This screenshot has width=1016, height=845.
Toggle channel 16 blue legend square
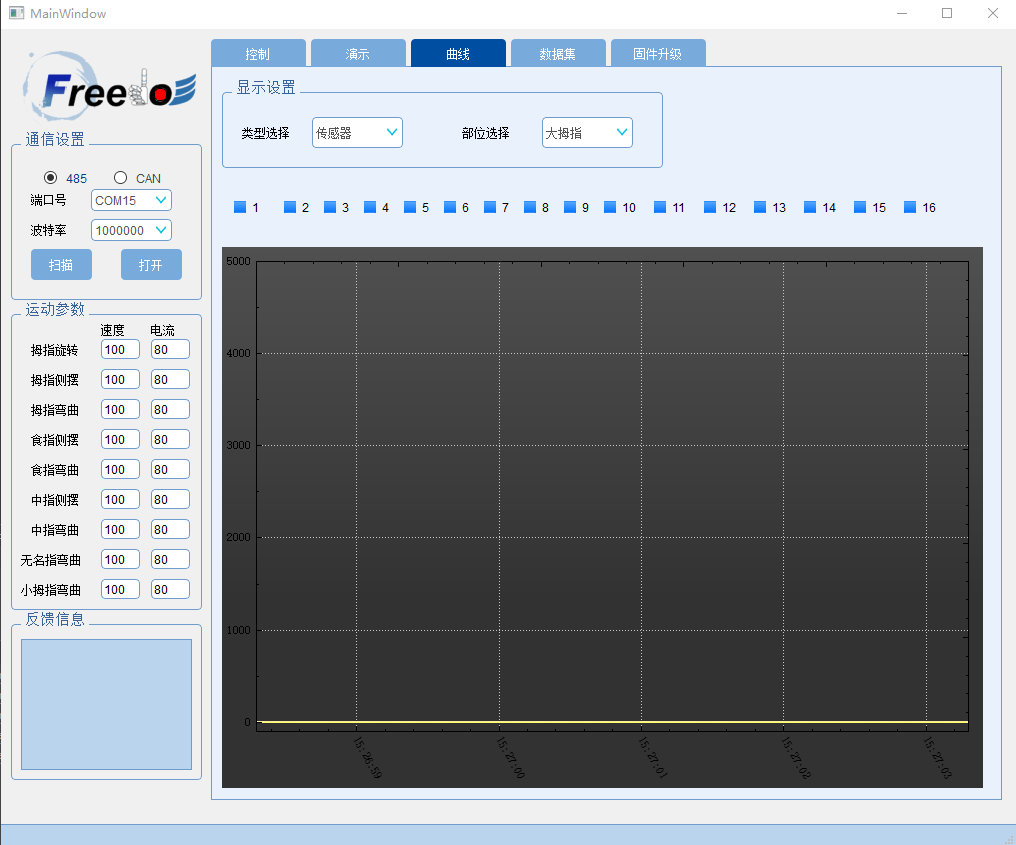[x=910, y=207]
